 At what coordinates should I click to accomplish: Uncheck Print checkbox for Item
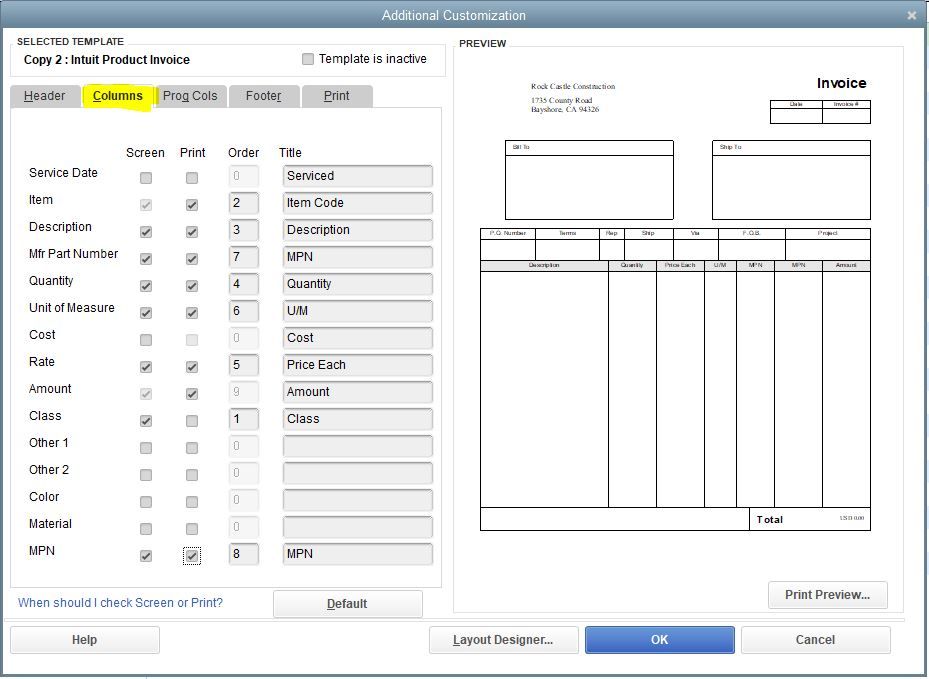tap(192, 205)
